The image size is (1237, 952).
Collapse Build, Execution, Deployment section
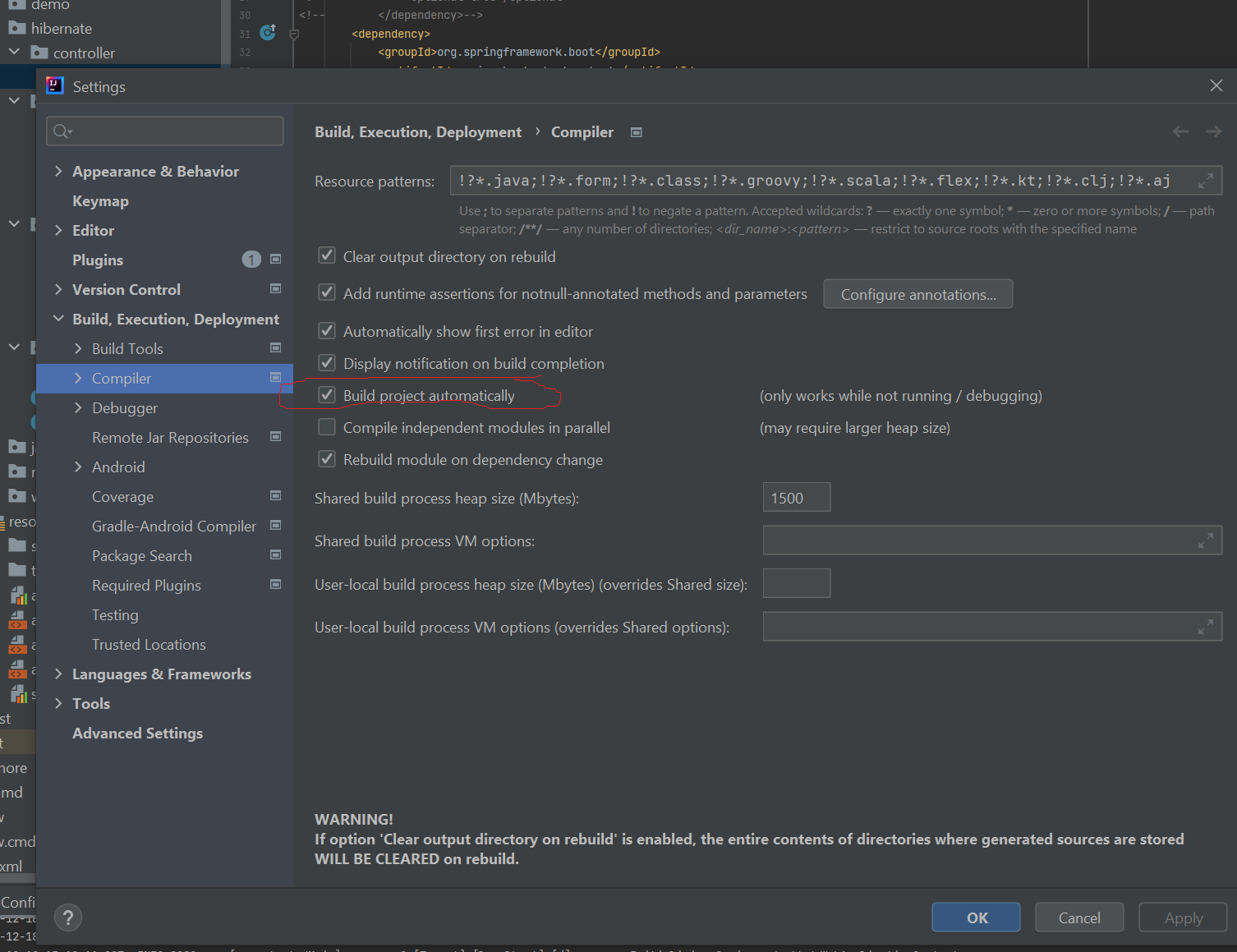click(58, 319)
